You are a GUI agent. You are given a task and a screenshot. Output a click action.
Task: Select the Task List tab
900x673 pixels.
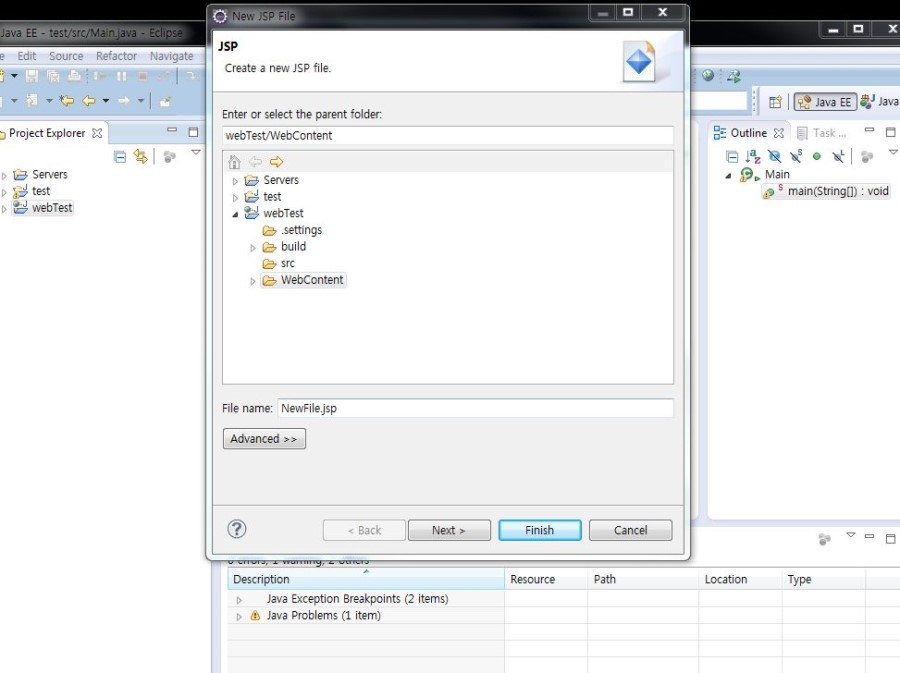(x=822, y=133)
